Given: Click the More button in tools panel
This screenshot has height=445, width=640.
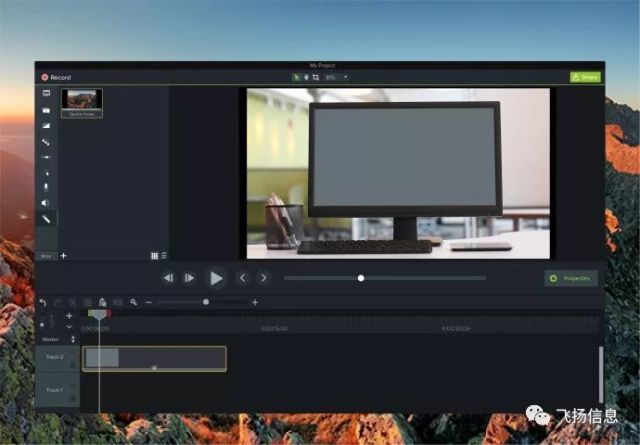Looking at the screenshot, I should pos(46,256).
